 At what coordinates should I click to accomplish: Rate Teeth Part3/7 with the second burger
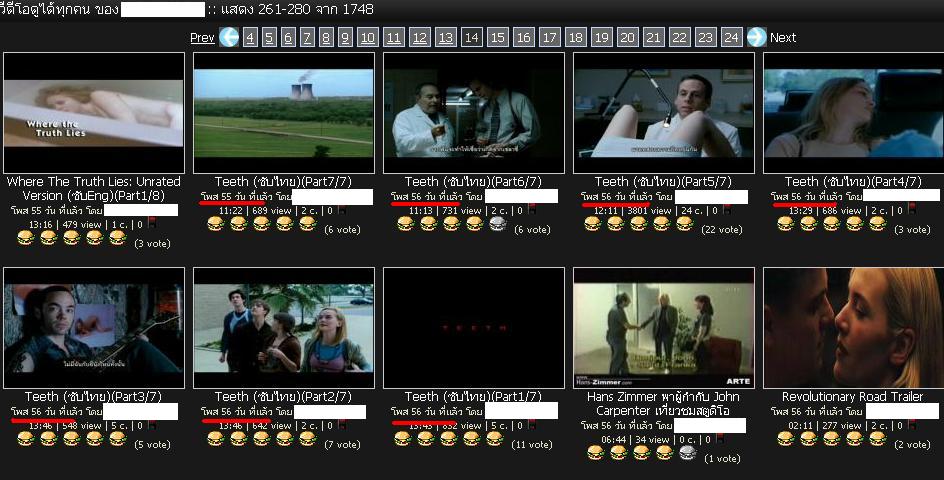tap(49, 439)
